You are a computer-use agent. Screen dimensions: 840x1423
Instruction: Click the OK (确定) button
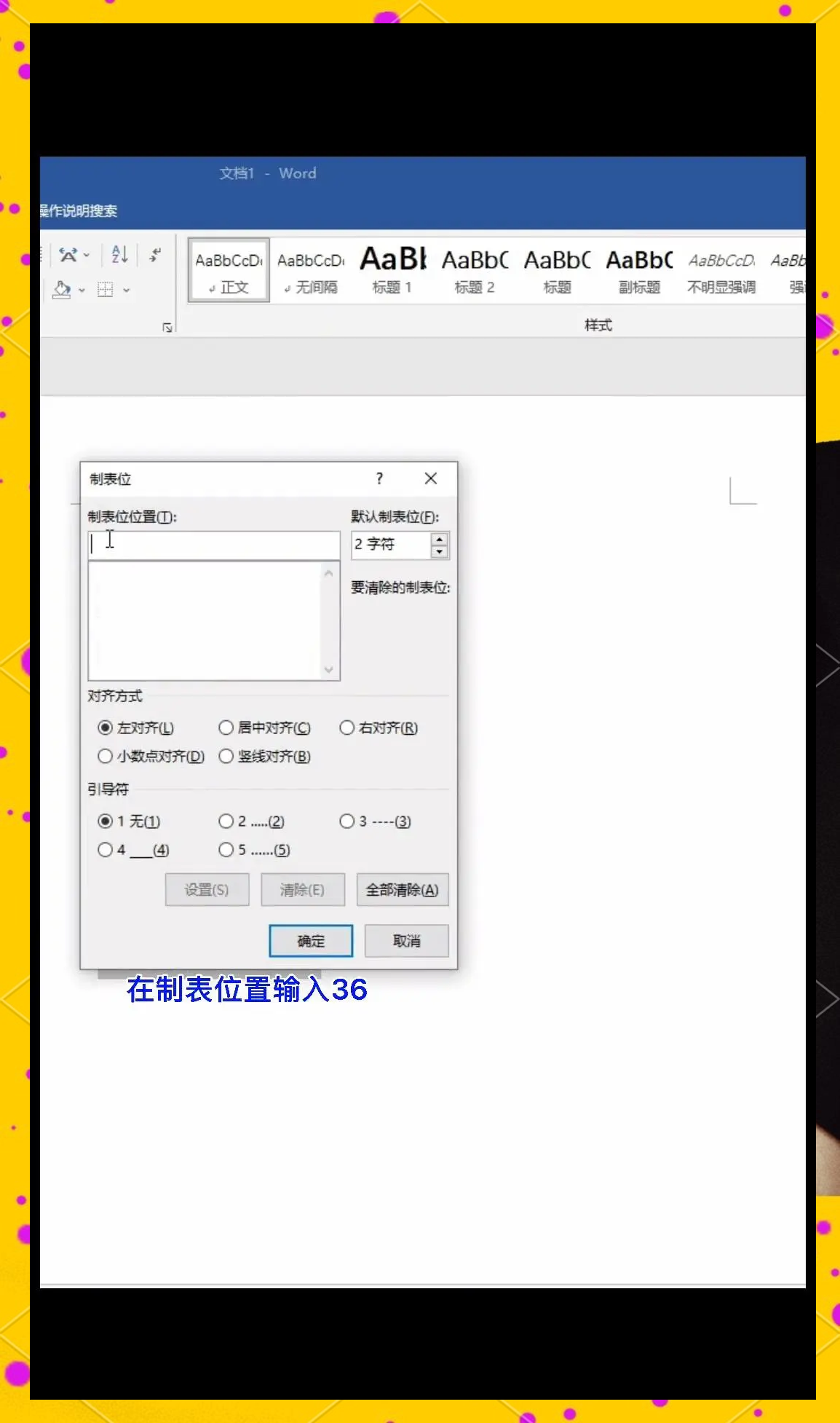point(311,941)
